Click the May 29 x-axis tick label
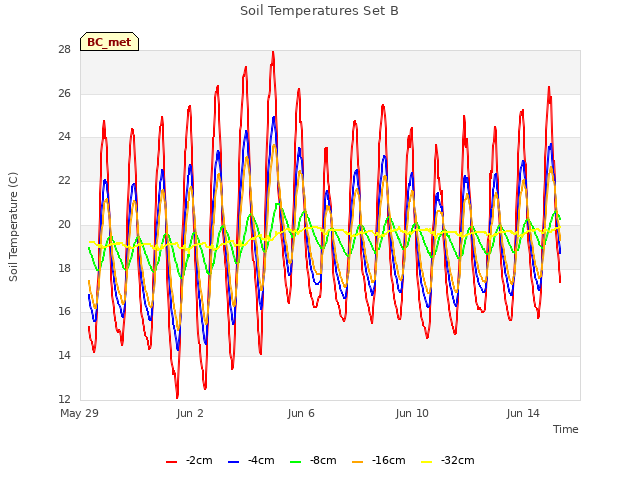Screen dimensions: 640x480 point(79,413)
